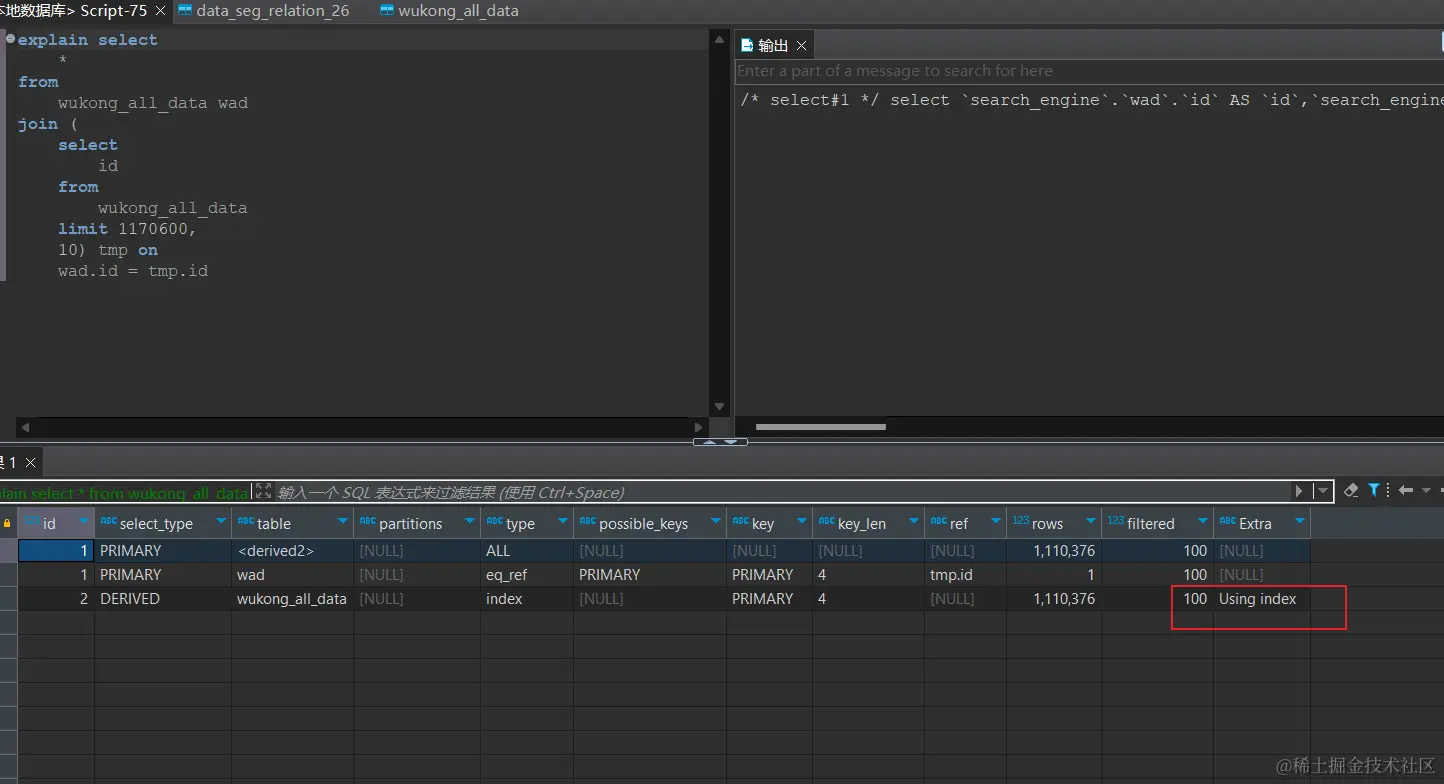
Task: Open the key_len column sort dropdown
Action: (914, 521)
